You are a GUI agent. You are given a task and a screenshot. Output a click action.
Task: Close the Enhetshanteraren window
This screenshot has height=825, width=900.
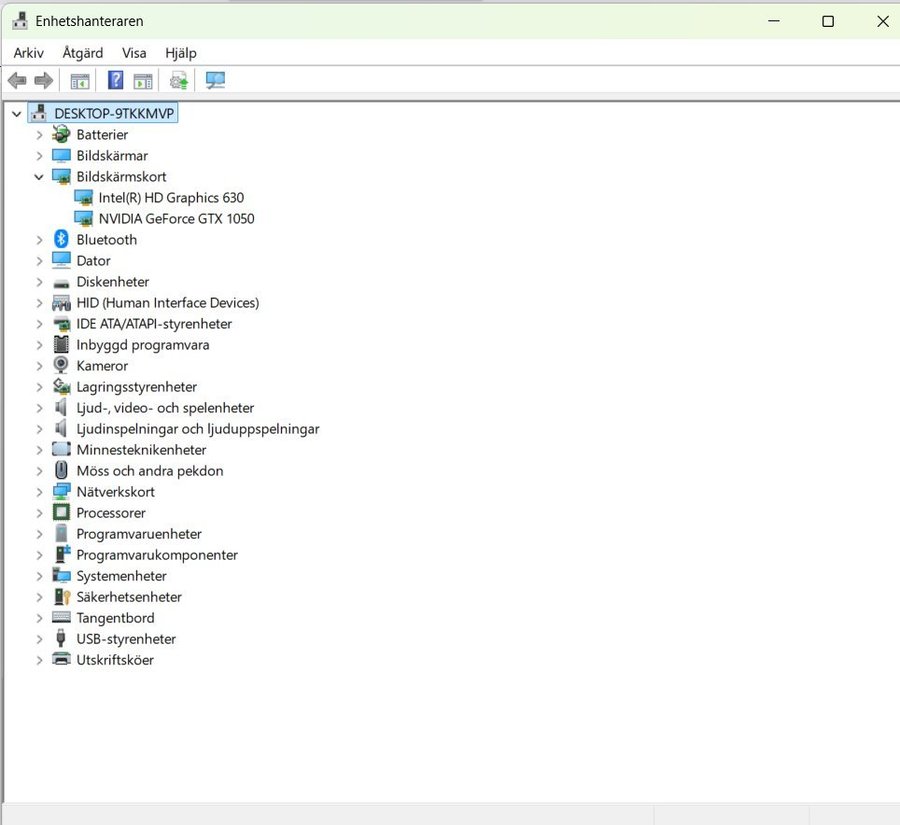883,21
